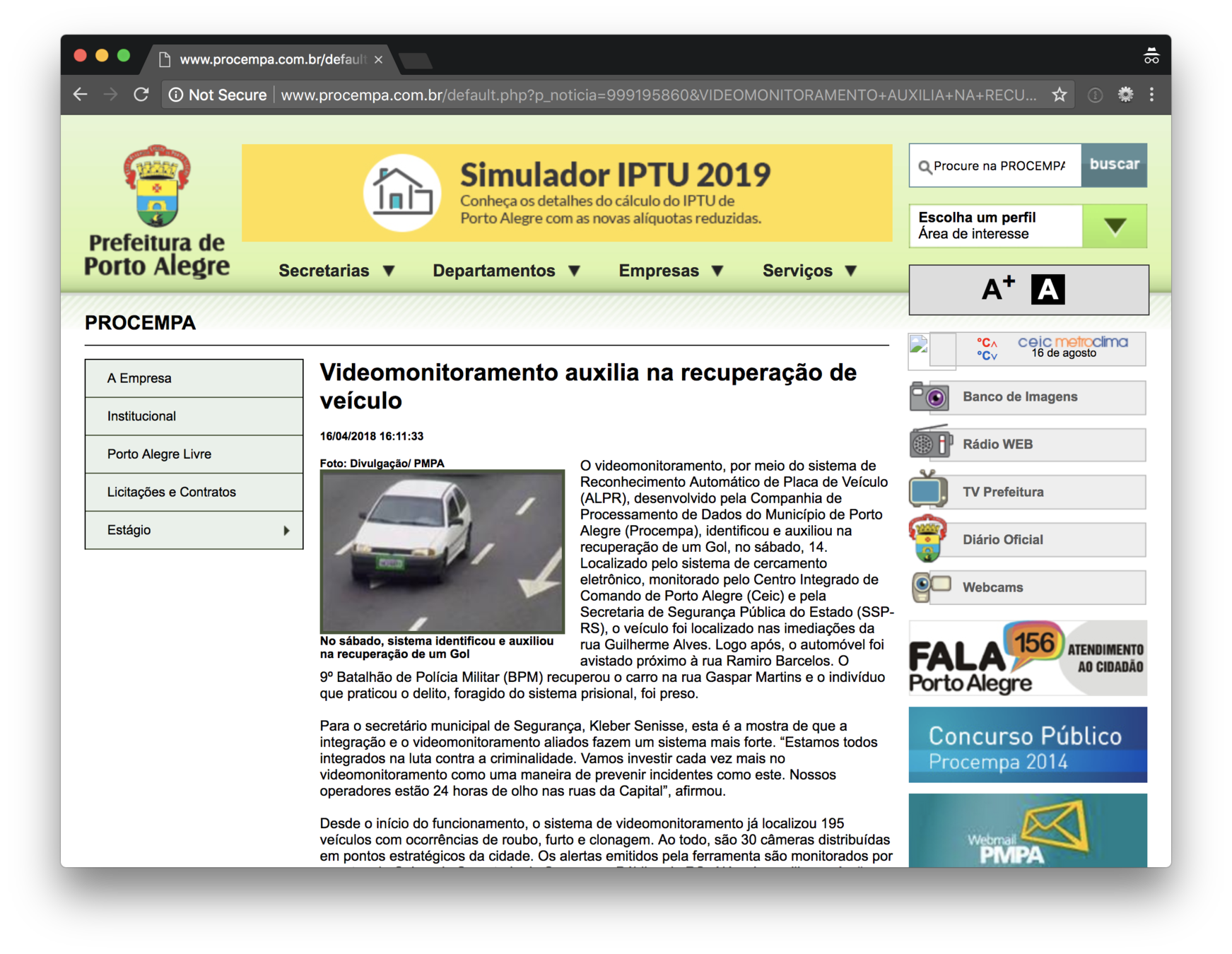
Task: Select Licitações e Contratos in side menu
Action: click(194, 492)
